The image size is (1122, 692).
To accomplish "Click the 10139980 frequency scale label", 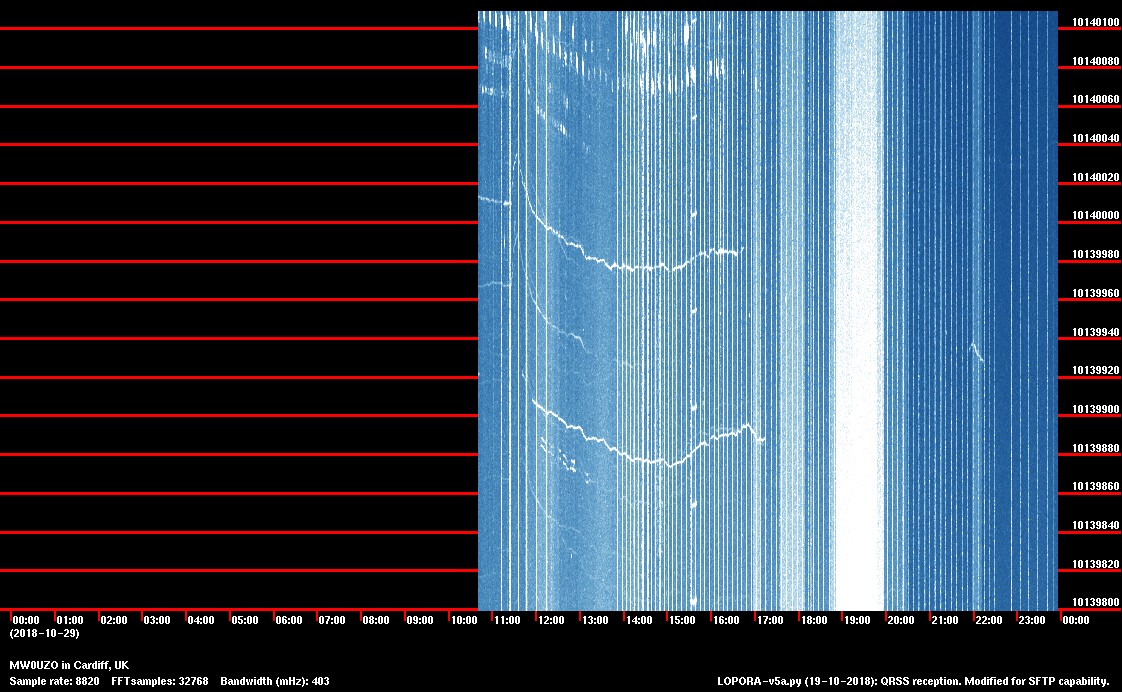I will click(x=1096, y=255).
